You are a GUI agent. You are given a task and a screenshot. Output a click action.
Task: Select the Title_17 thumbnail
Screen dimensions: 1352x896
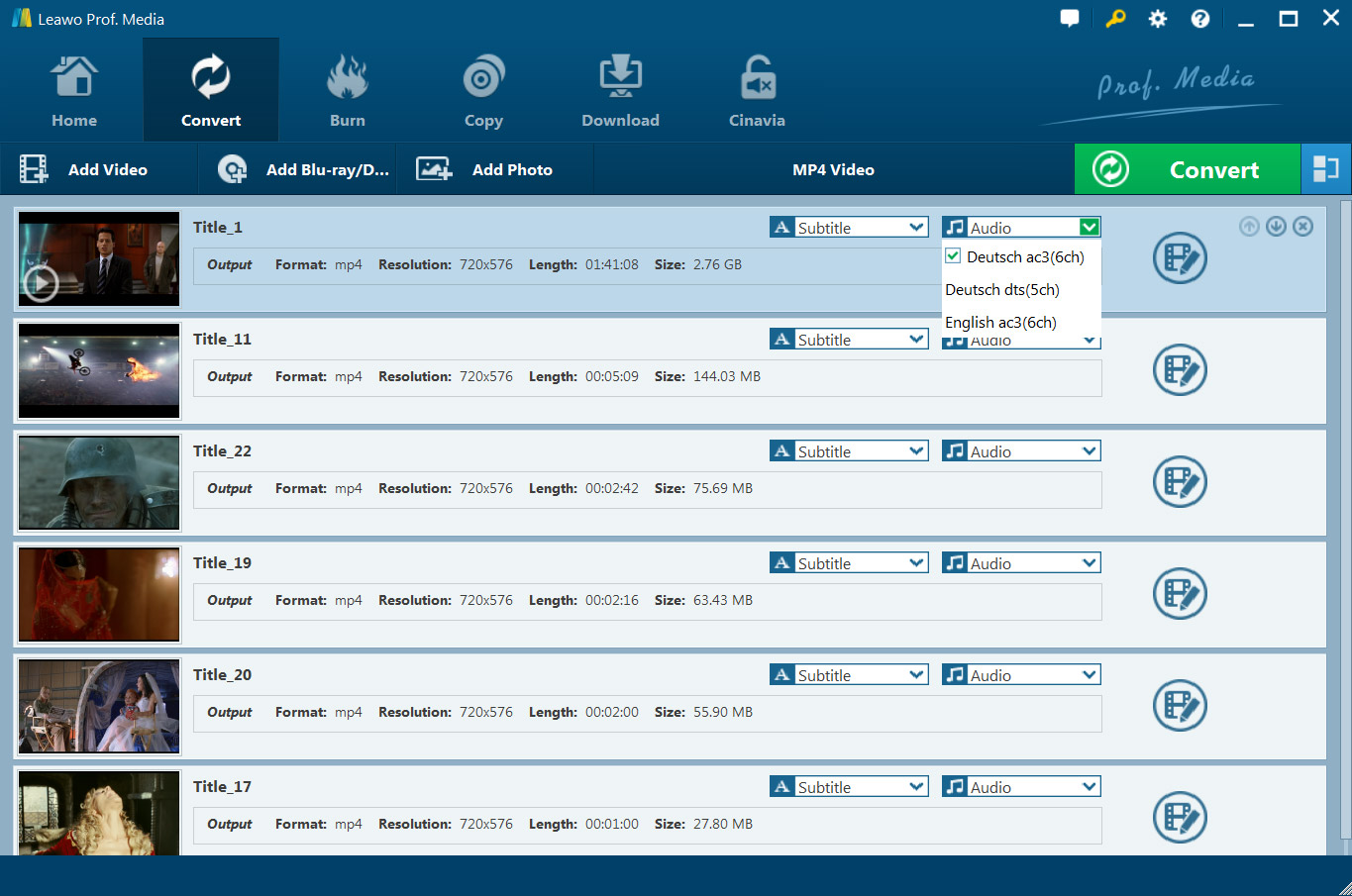click(99, 813)
